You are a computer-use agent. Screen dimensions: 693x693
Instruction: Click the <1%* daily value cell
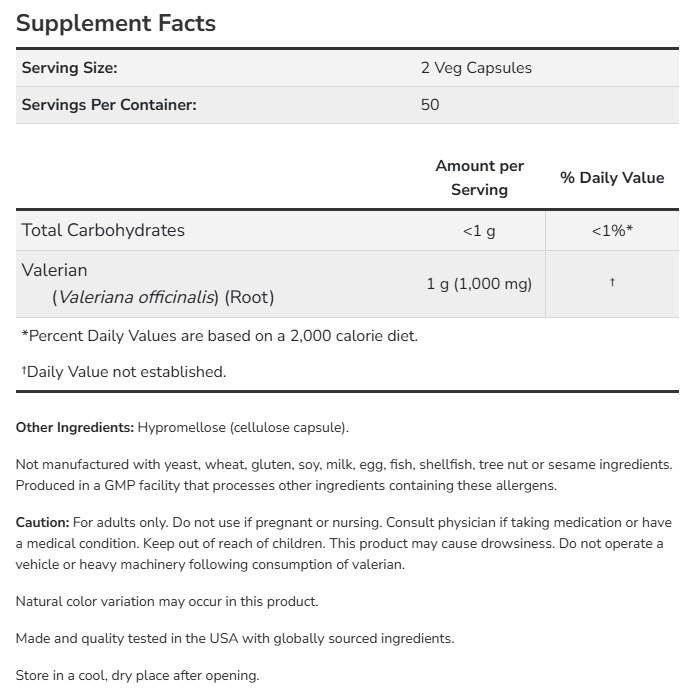[611, 231]
